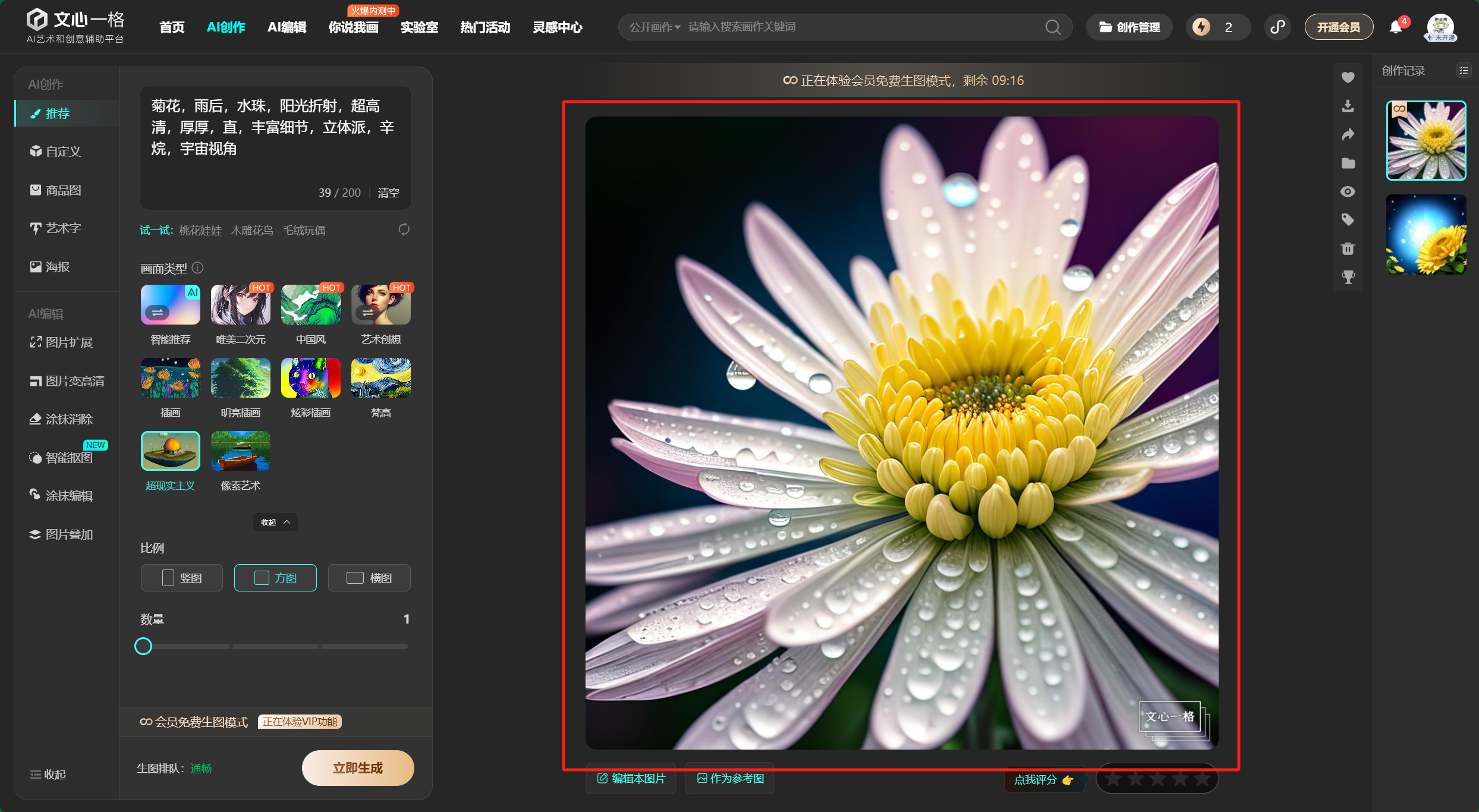Image resolution: width=1479 pixels, height=812 pixels.
Task: Click the share arrow icon
Action: (x=1348, y=134)
